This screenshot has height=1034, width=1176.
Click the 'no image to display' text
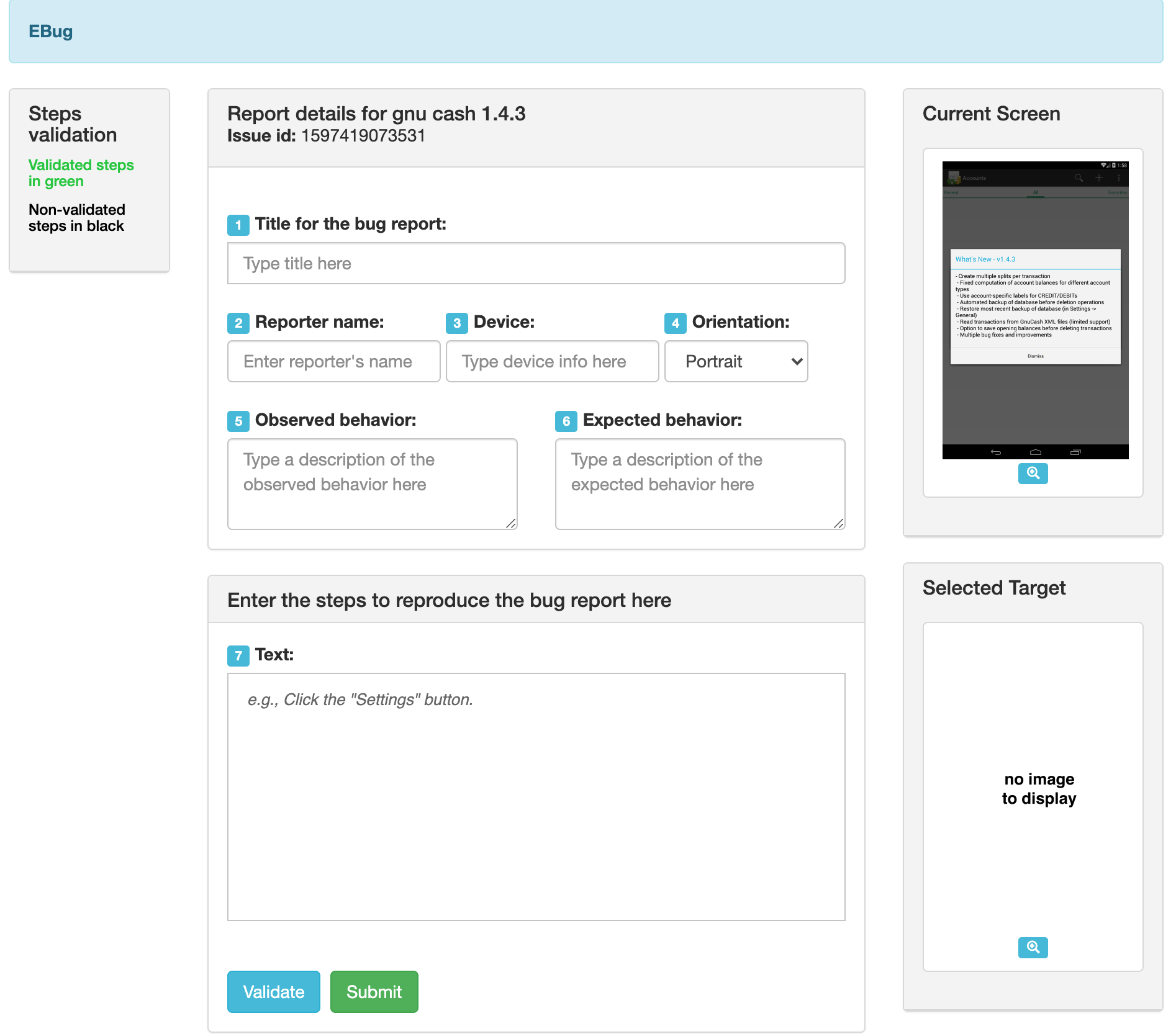tap(1039, 789)
